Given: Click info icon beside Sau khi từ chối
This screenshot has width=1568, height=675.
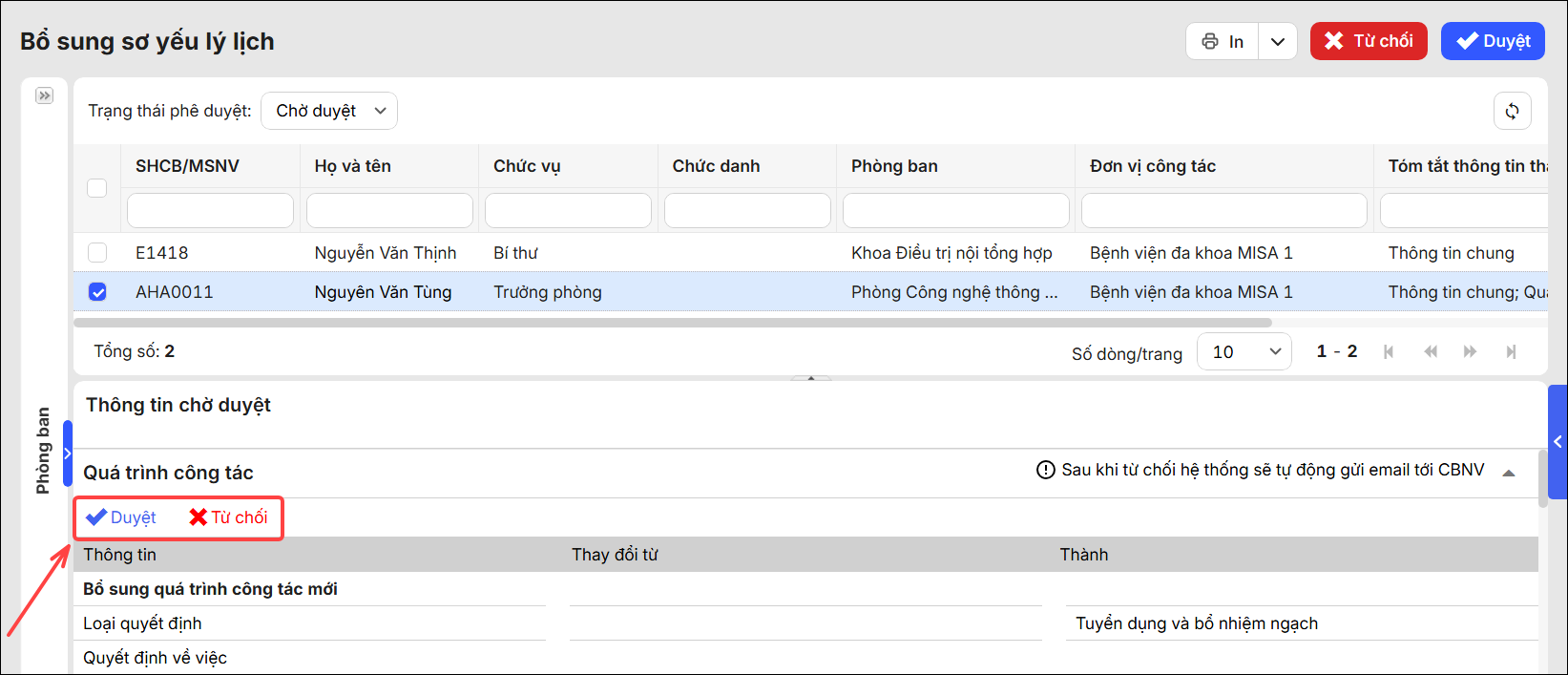Looking at the screenshot, I should [1046, 470].
